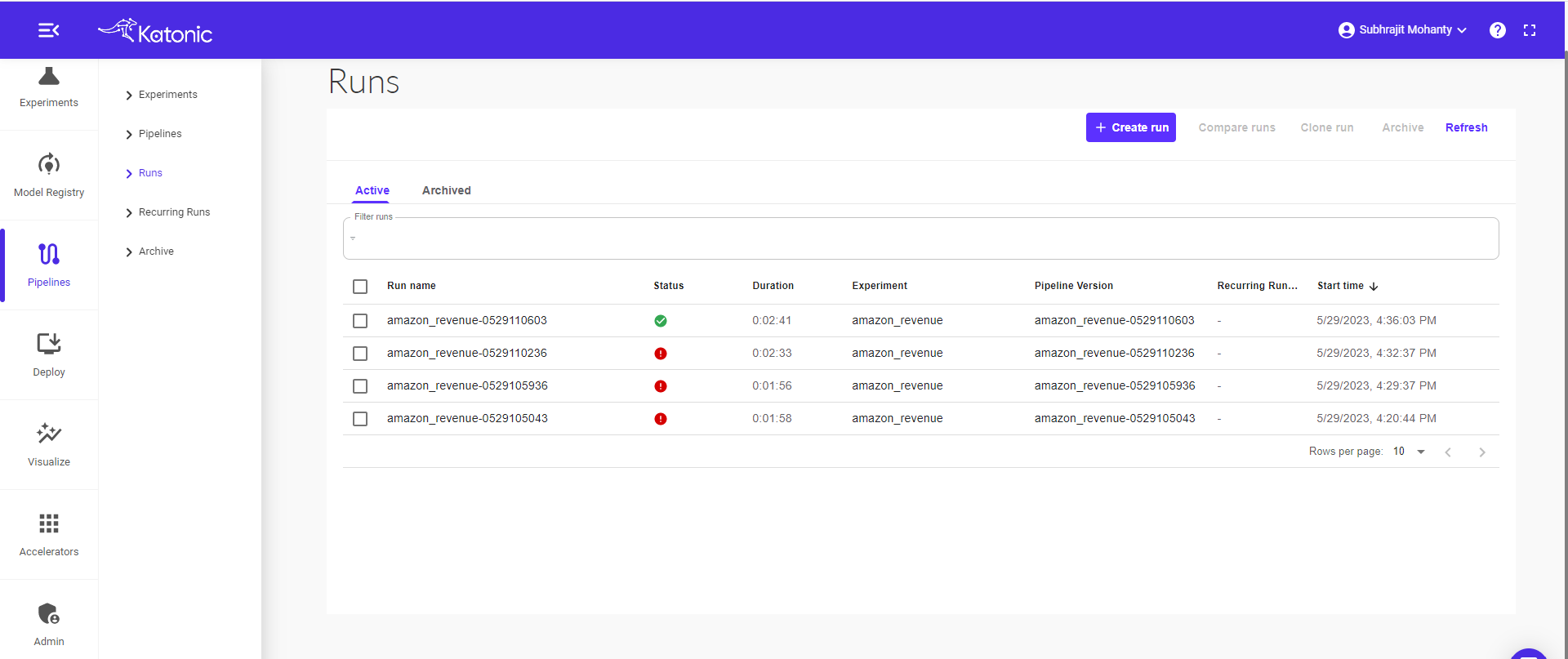Click the Refresh button
This screenshot has width=1568, height=659.
pos(1467,127)
